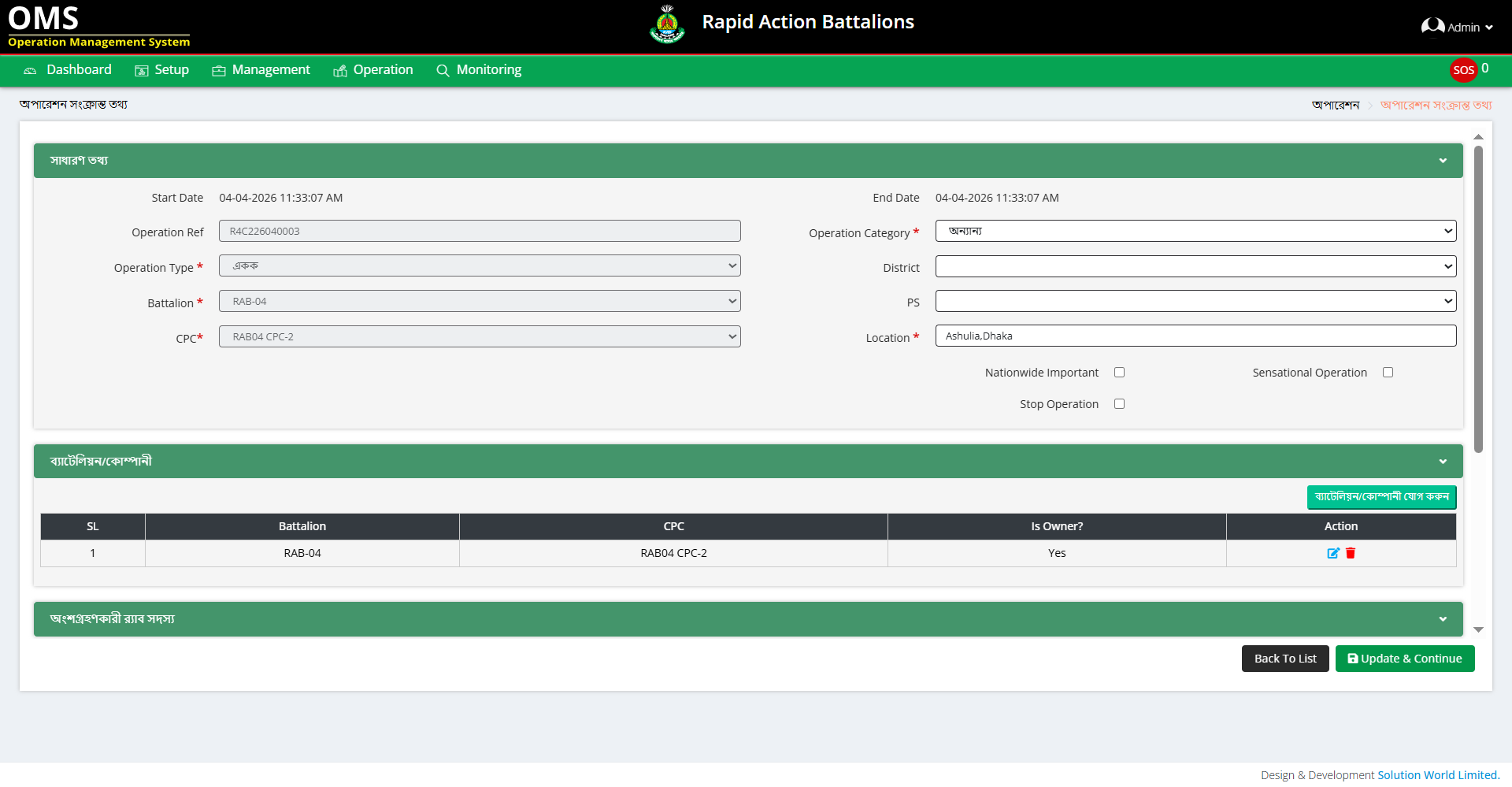
Task: Click the red delete icon in RAB-04 row
Action: [x=1351, y=553]
